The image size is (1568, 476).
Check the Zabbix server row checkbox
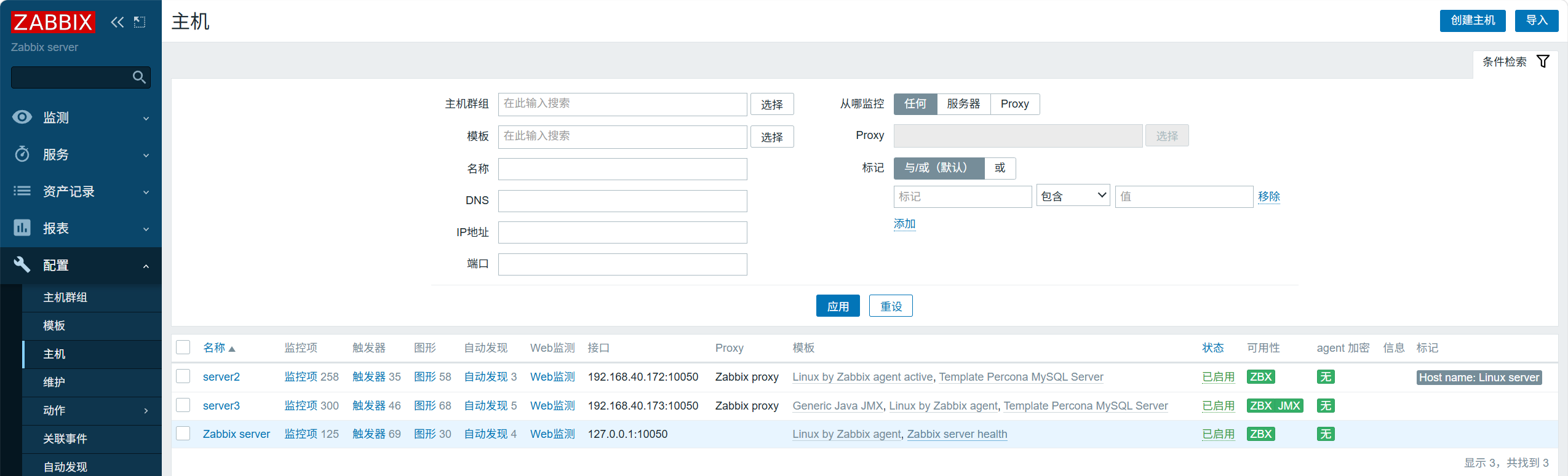click(x=183, y=434)
